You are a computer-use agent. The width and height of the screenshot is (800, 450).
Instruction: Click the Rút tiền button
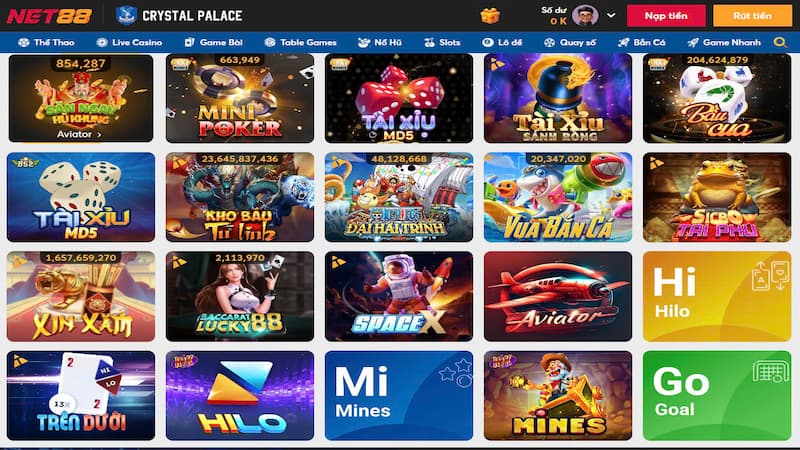coord(753,16)
